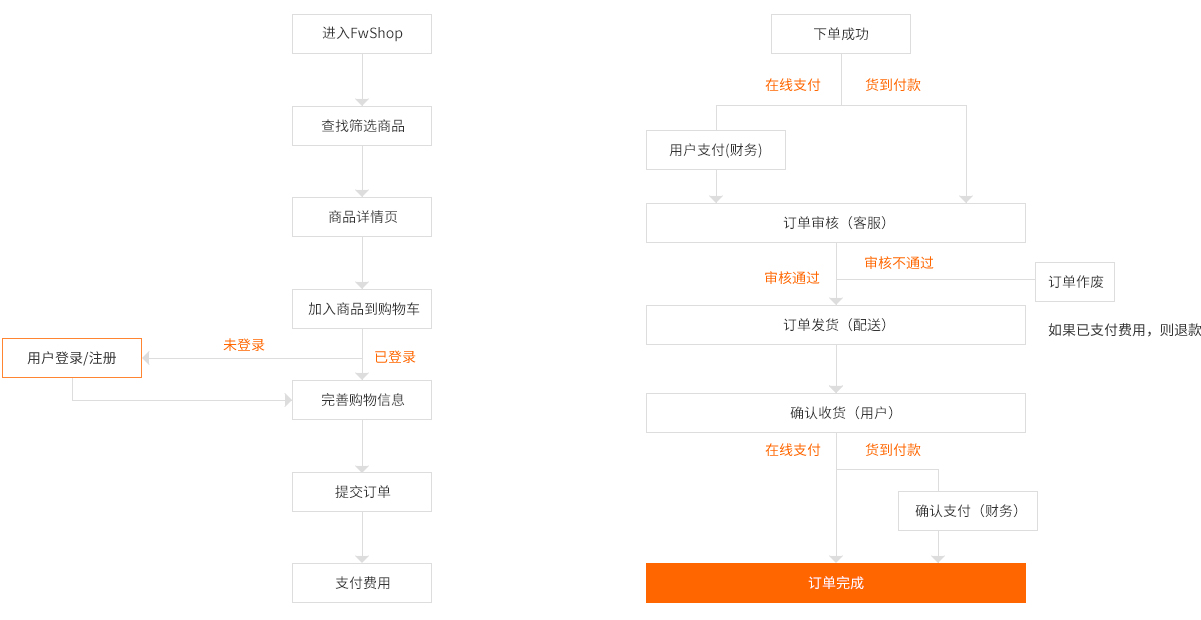1201x620 pixels.
Task: Click the 完善购物信息 step
Action: click(x=362, y=400)
